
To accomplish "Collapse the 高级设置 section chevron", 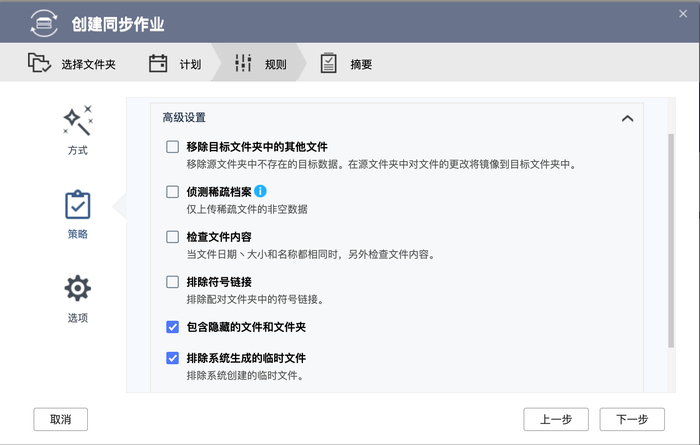I will (x=627, y=118).
